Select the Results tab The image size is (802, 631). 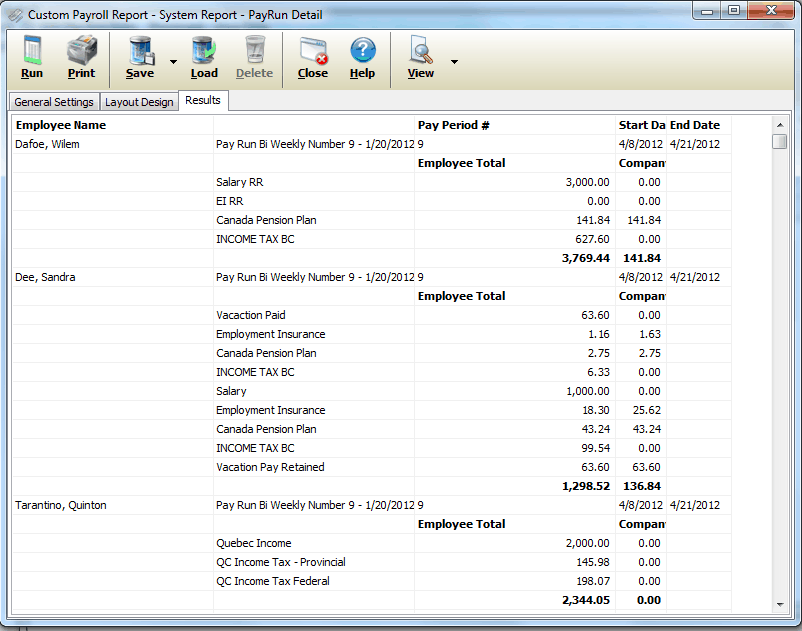(x=203, y=100)
